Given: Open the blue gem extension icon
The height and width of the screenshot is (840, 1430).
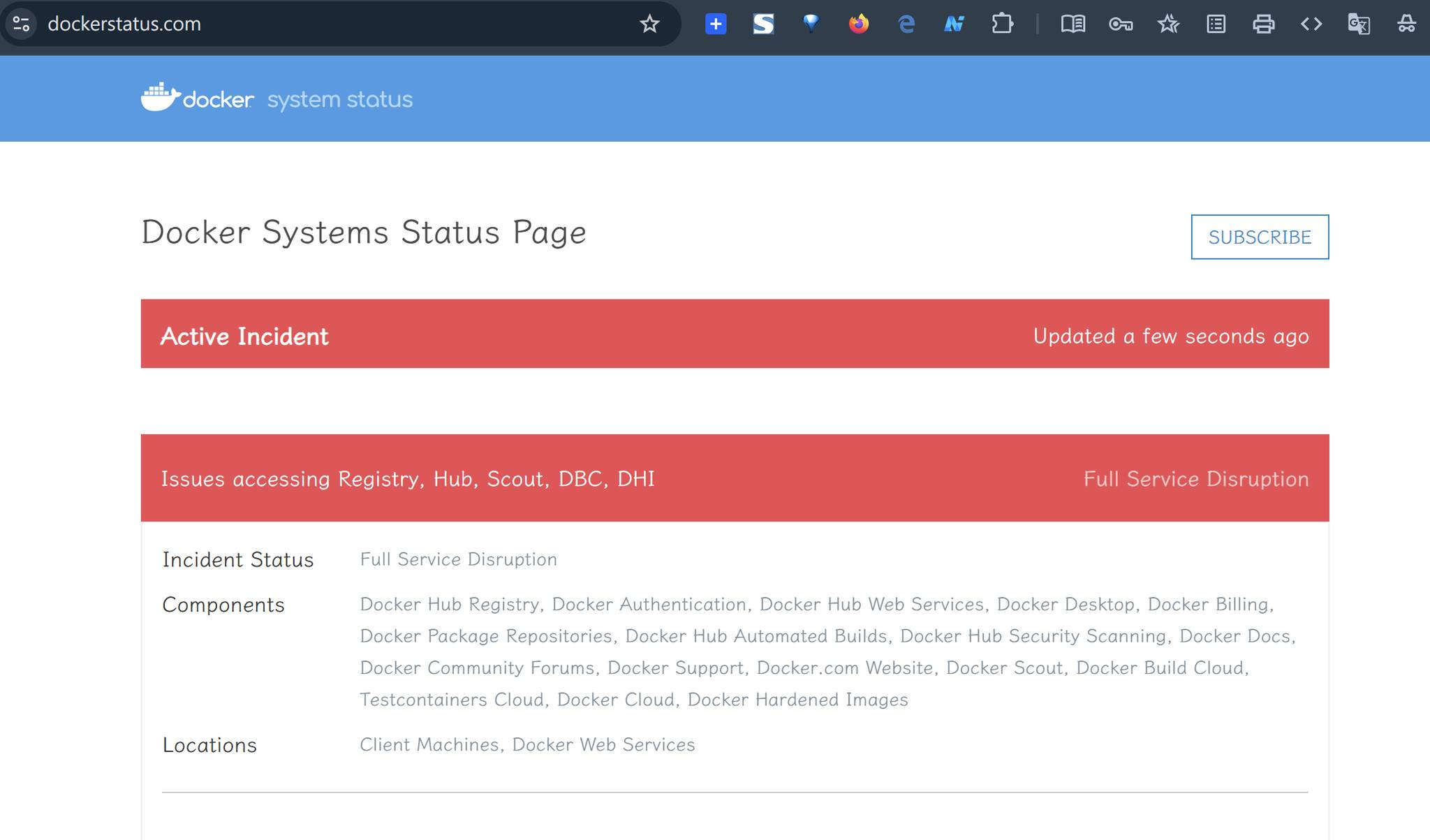Looking at the screenshot, I should [x=811, y=24].
